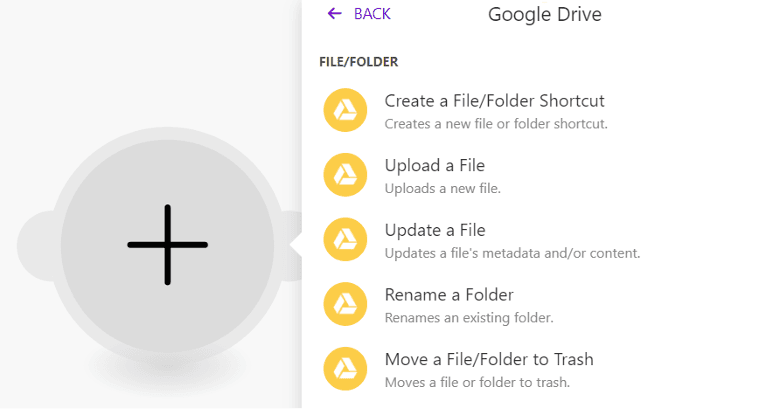Go back via the BACK link
Screen dimensions: 780x410
pyautogui.click(x=372, y=14)
